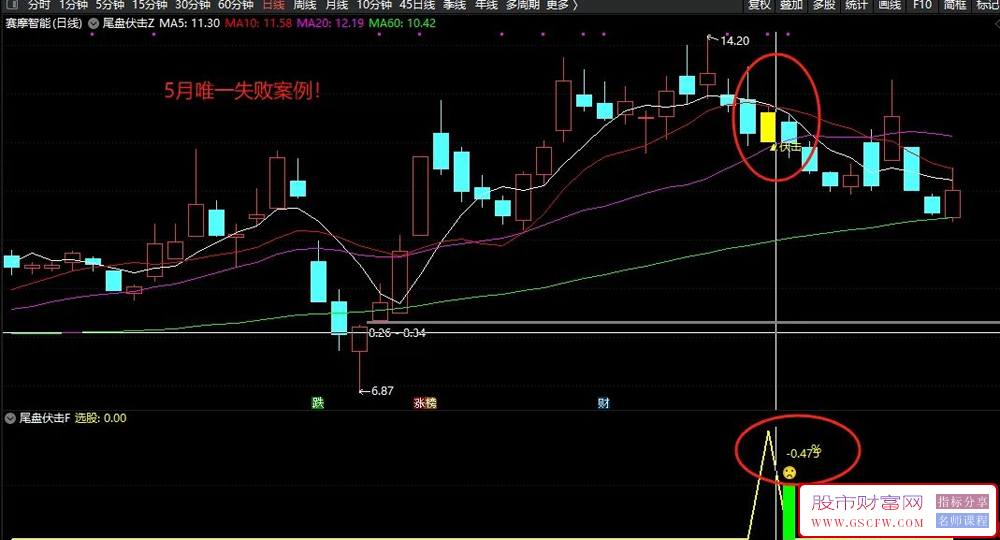Click the 简框 simple frame button
The image size is (1000, 540).
pos(955,4)
